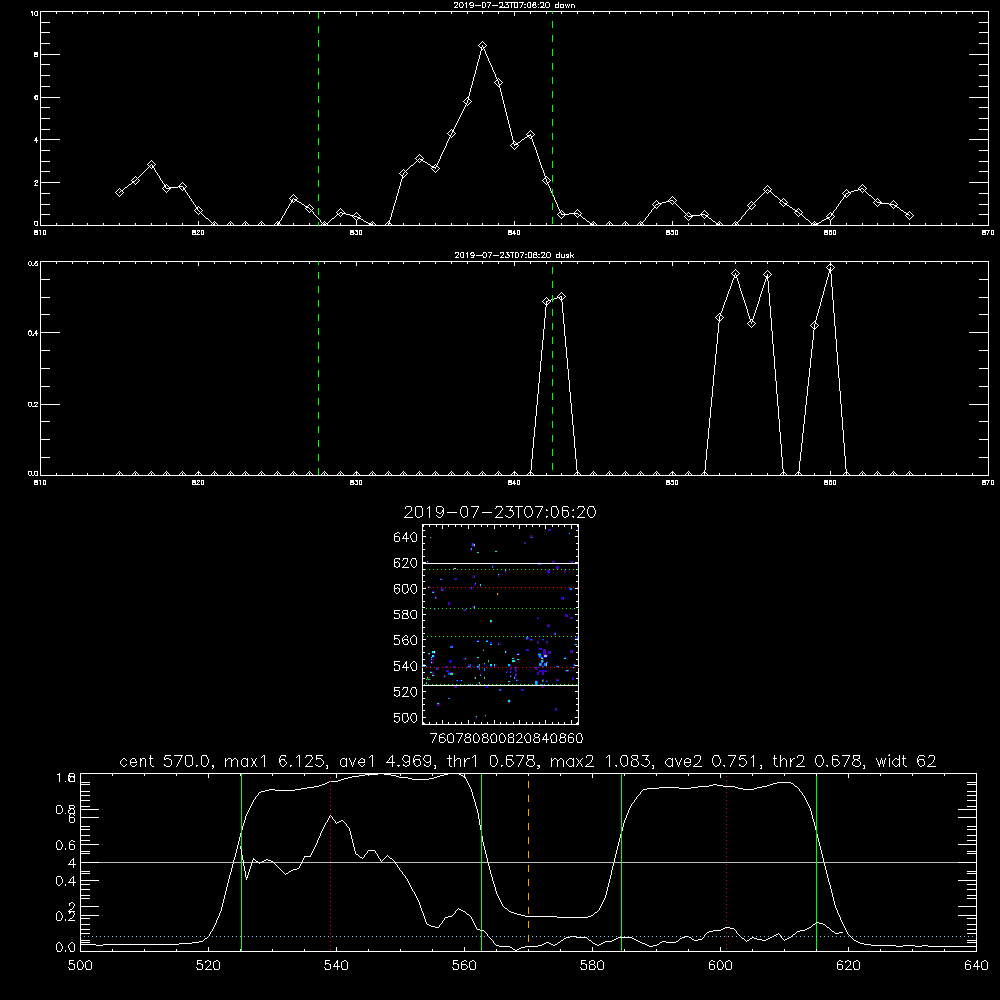This screenshot has height=1000, width=1000.
Task: Click the lower red dotted line in the spectral image
Action: (x=501, y=667)
